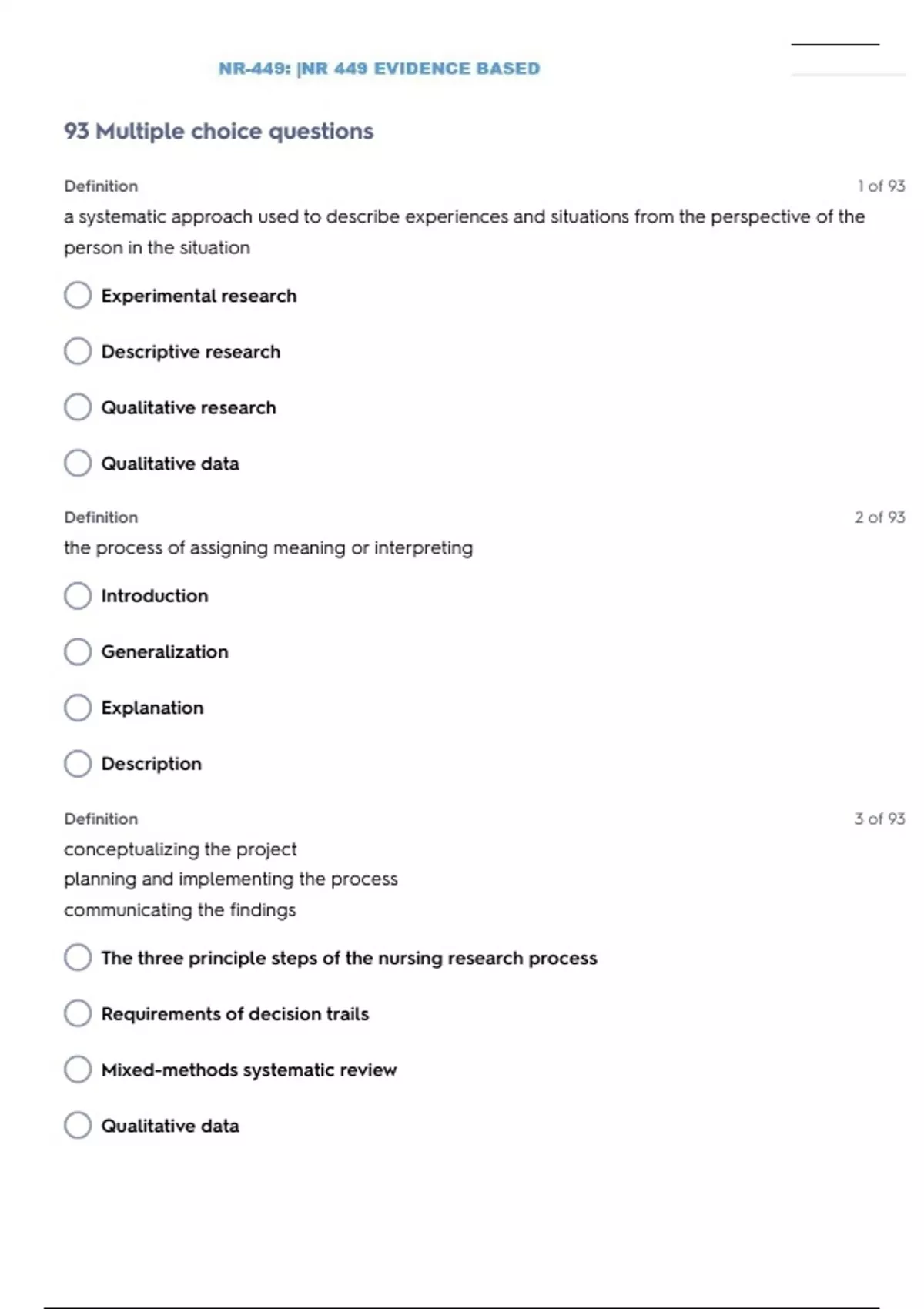Image resolution: width=924 pixels, height=1309 pixels.
Task: Pick 'Explanation' as the answer
Action: coord(78,708)
